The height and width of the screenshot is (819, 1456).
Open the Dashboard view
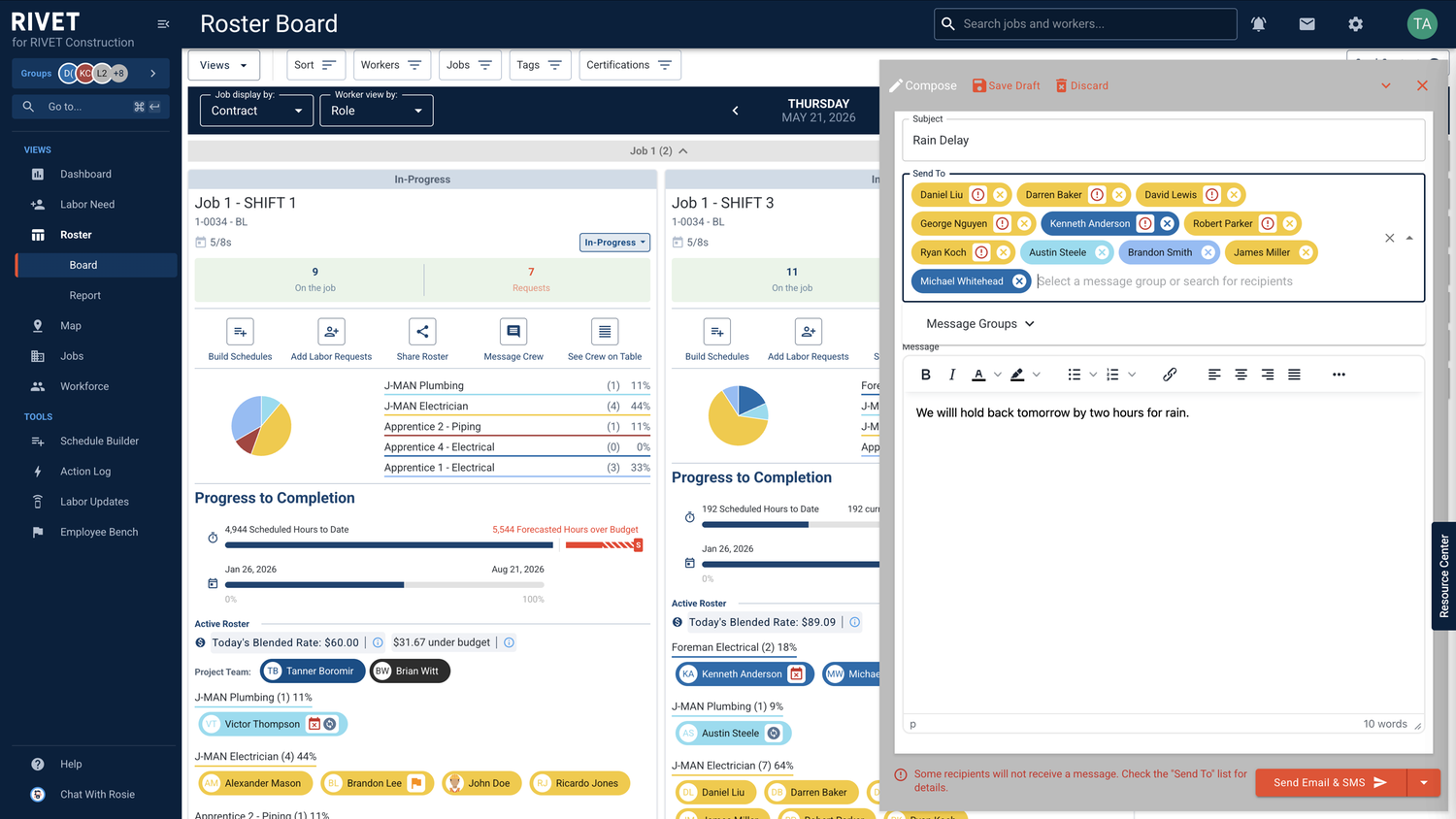85,175
